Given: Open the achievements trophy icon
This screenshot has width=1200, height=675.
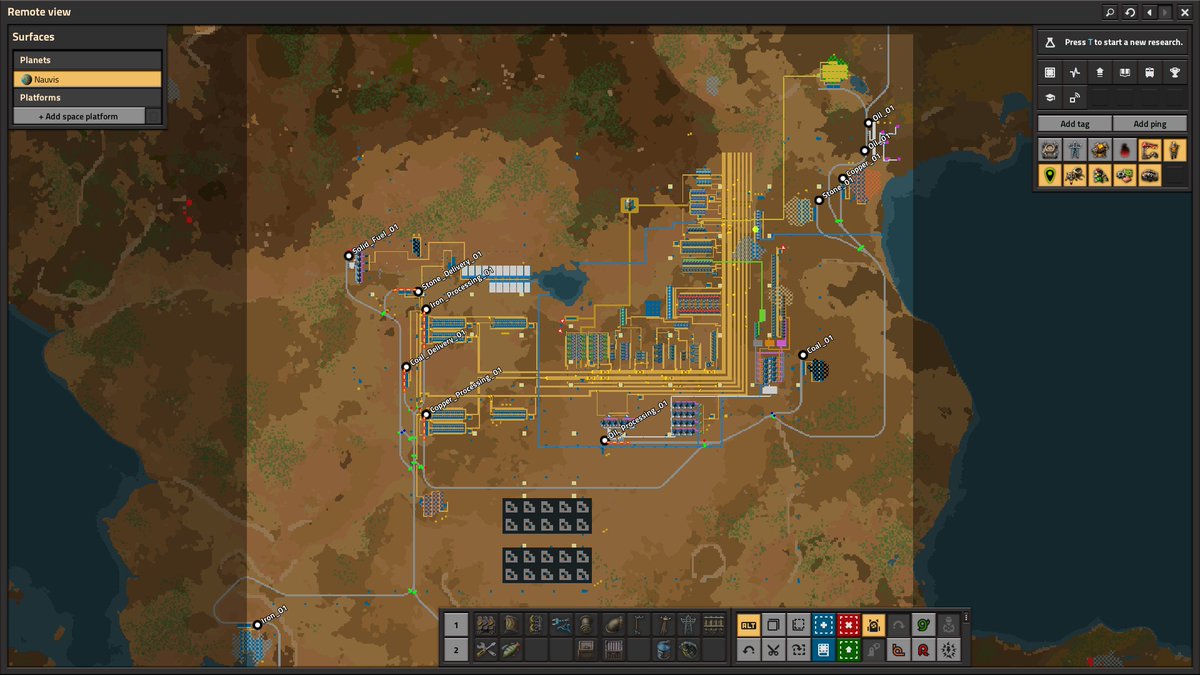Looking at the screenshot, I should (1175, 72).
